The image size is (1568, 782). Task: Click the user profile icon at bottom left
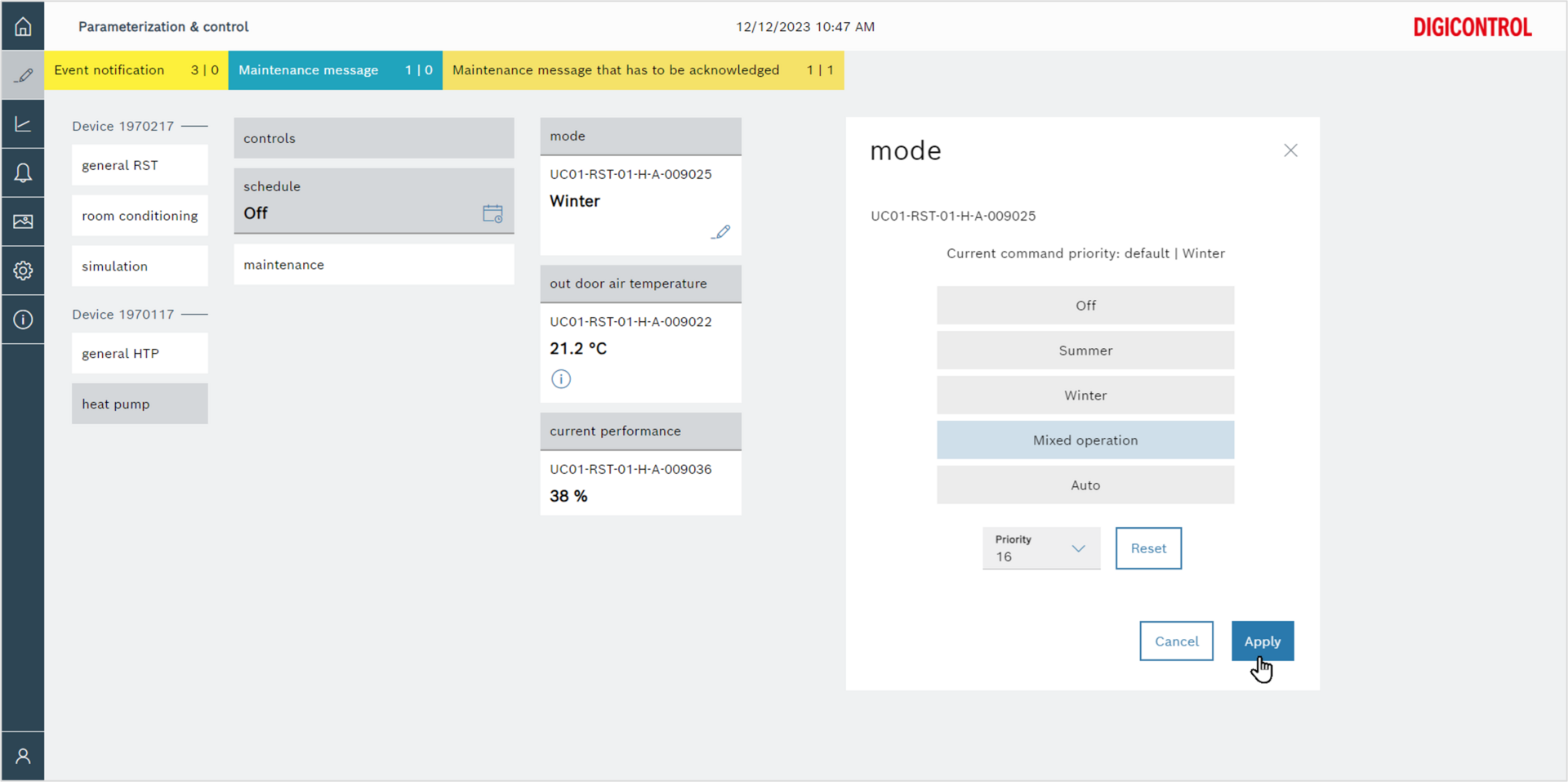coord(23,756)
